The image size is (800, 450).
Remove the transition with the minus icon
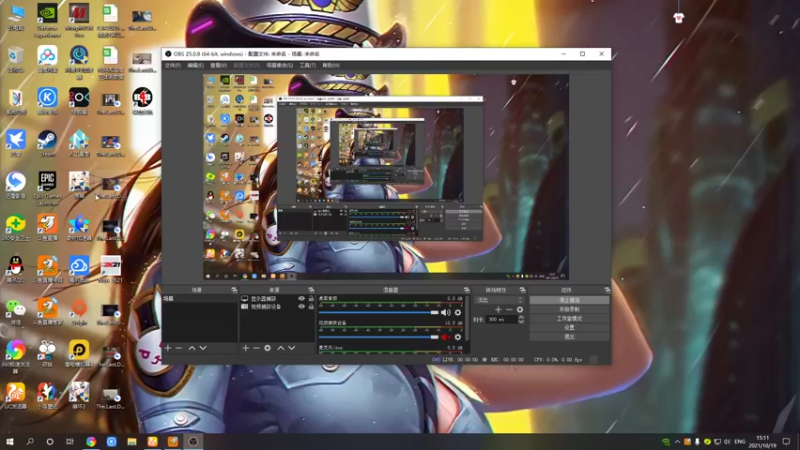coord(509,309)
